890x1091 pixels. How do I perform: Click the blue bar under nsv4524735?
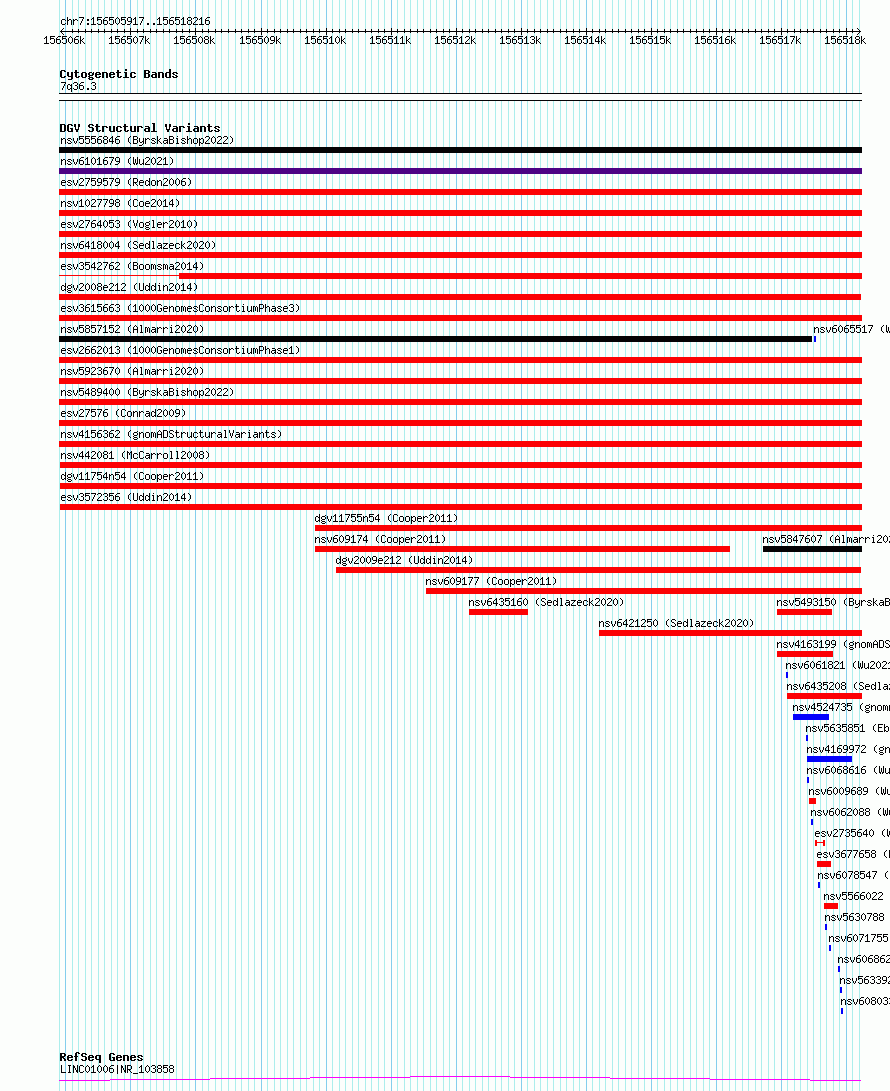tap(811, 717)
